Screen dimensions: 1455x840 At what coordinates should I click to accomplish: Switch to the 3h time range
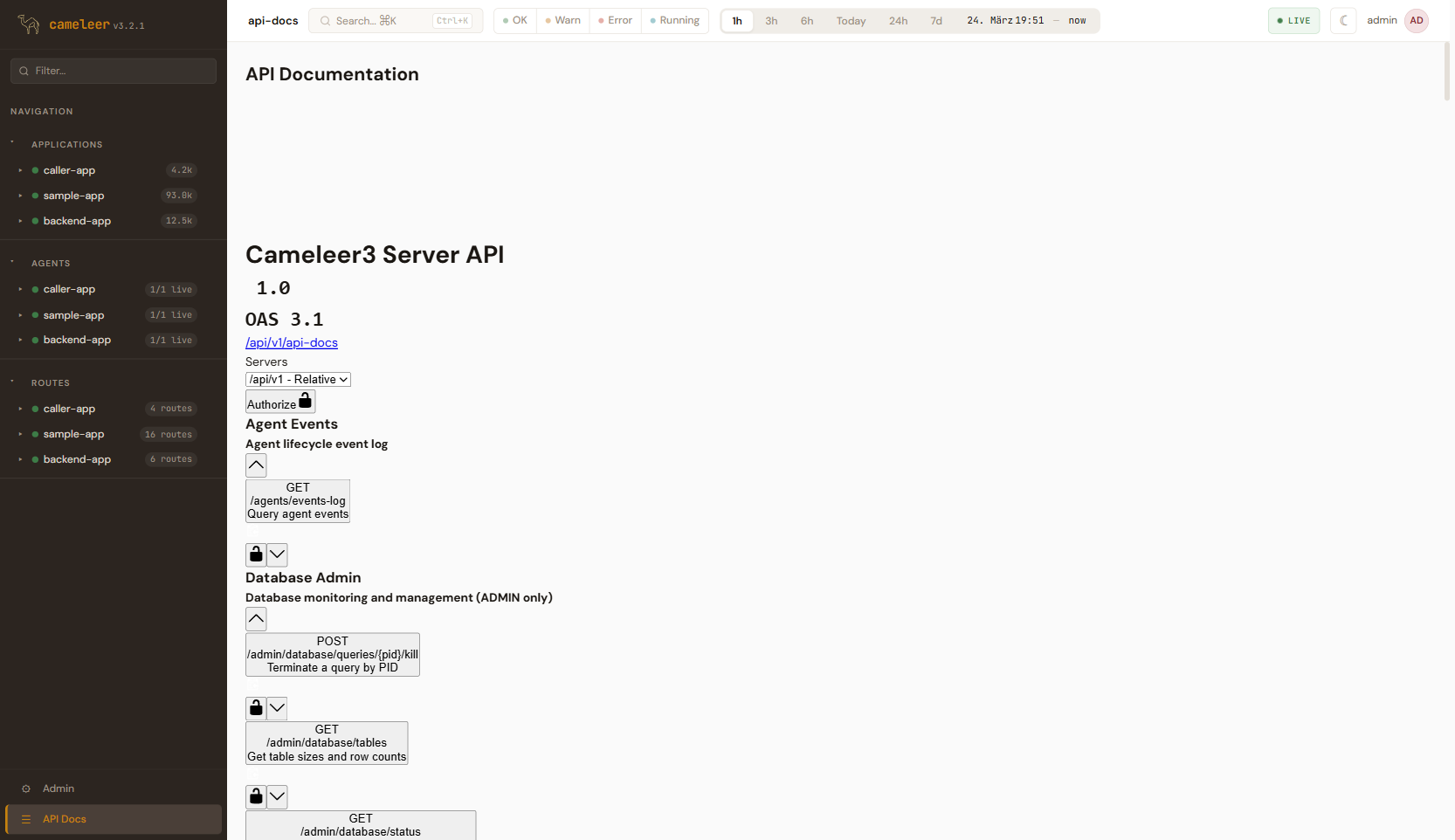771,21
